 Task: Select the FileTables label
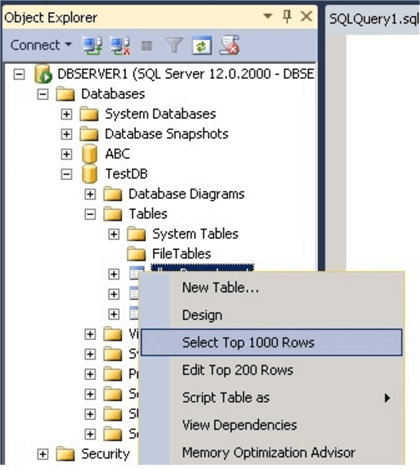[x=182, y=254]
